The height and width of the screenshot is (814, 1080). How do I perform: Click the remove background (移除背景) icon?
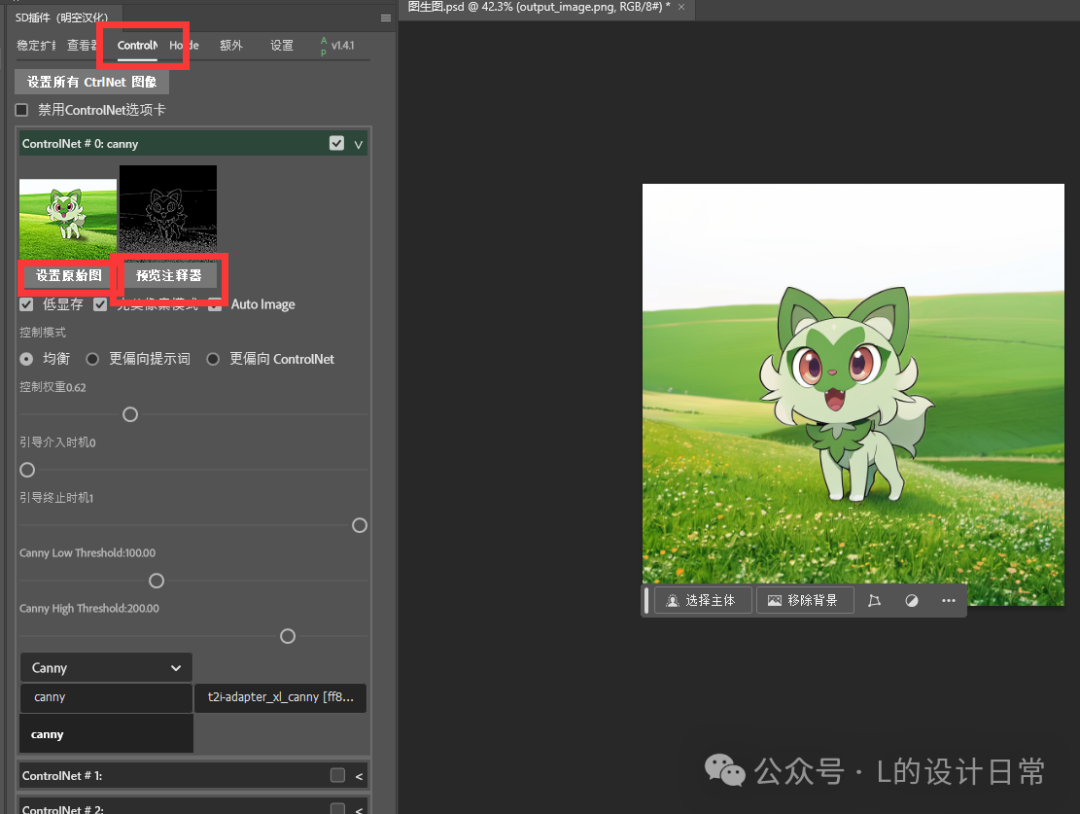click(x=805, y=600)
